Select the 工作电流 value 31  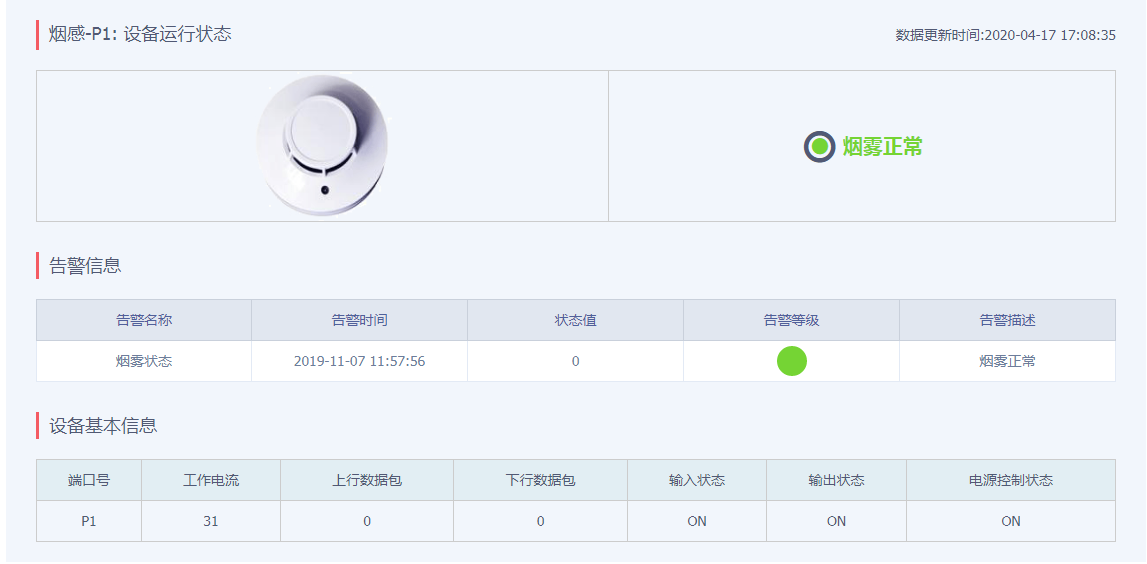[211, 521]
